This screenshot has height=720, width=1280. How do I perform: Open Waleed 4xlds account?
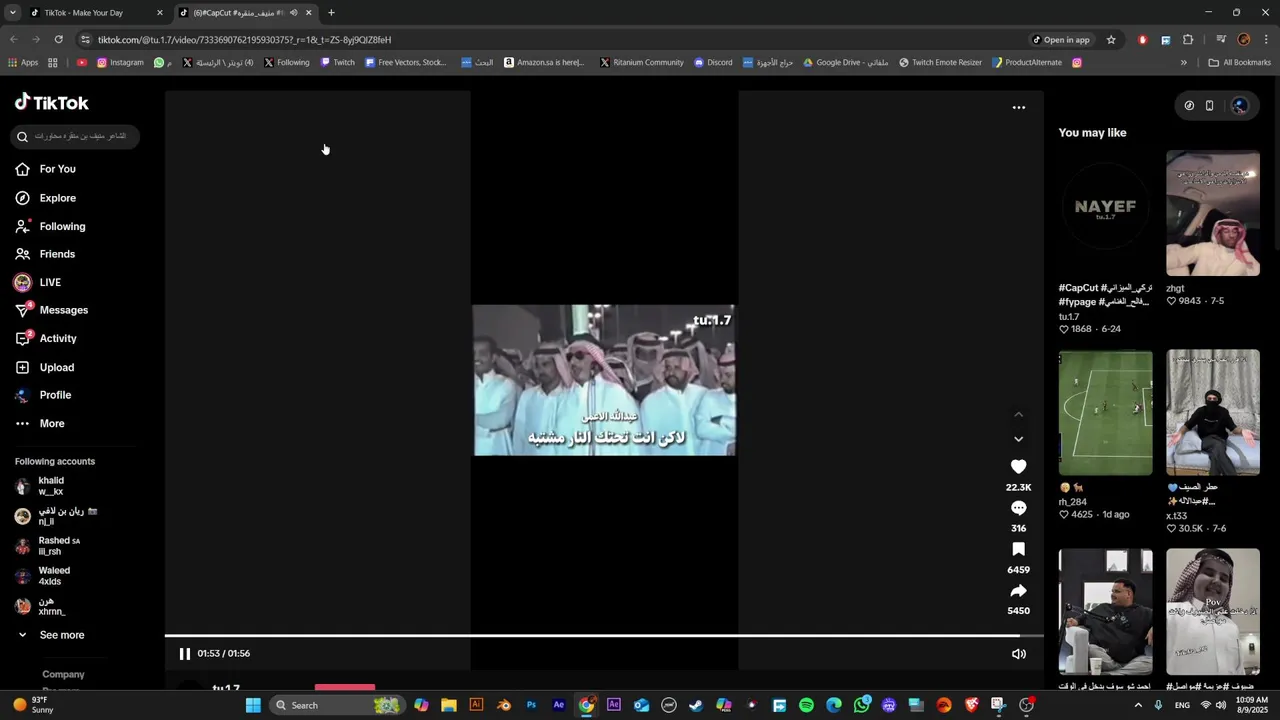(x=42, y=576)
